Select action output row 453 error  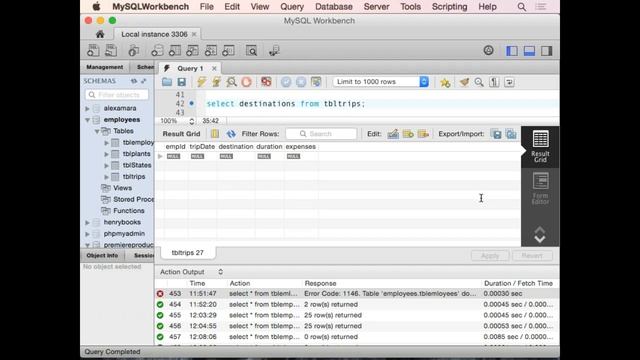[357, 293]
